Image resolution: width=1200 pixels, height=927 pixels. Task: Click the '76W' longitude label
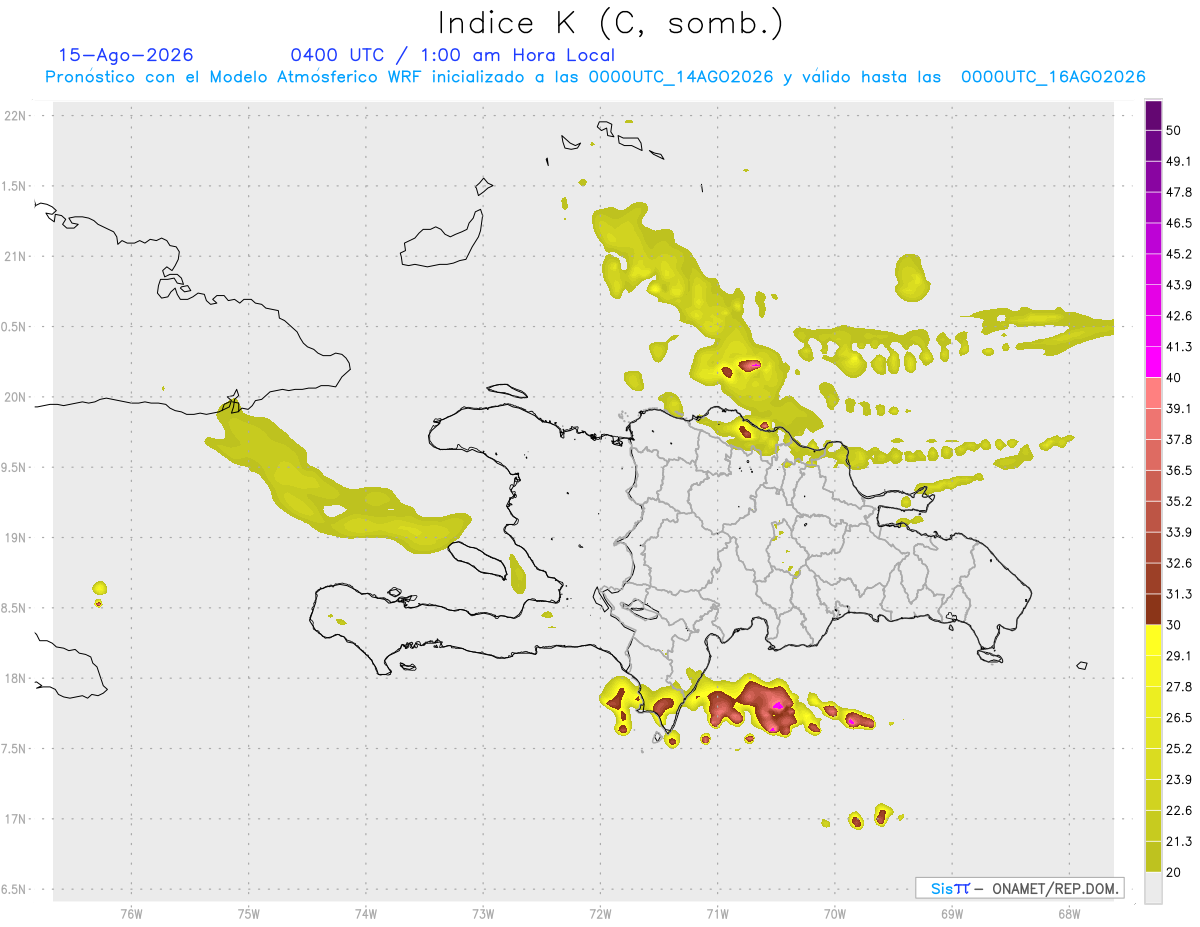(131, 914)
